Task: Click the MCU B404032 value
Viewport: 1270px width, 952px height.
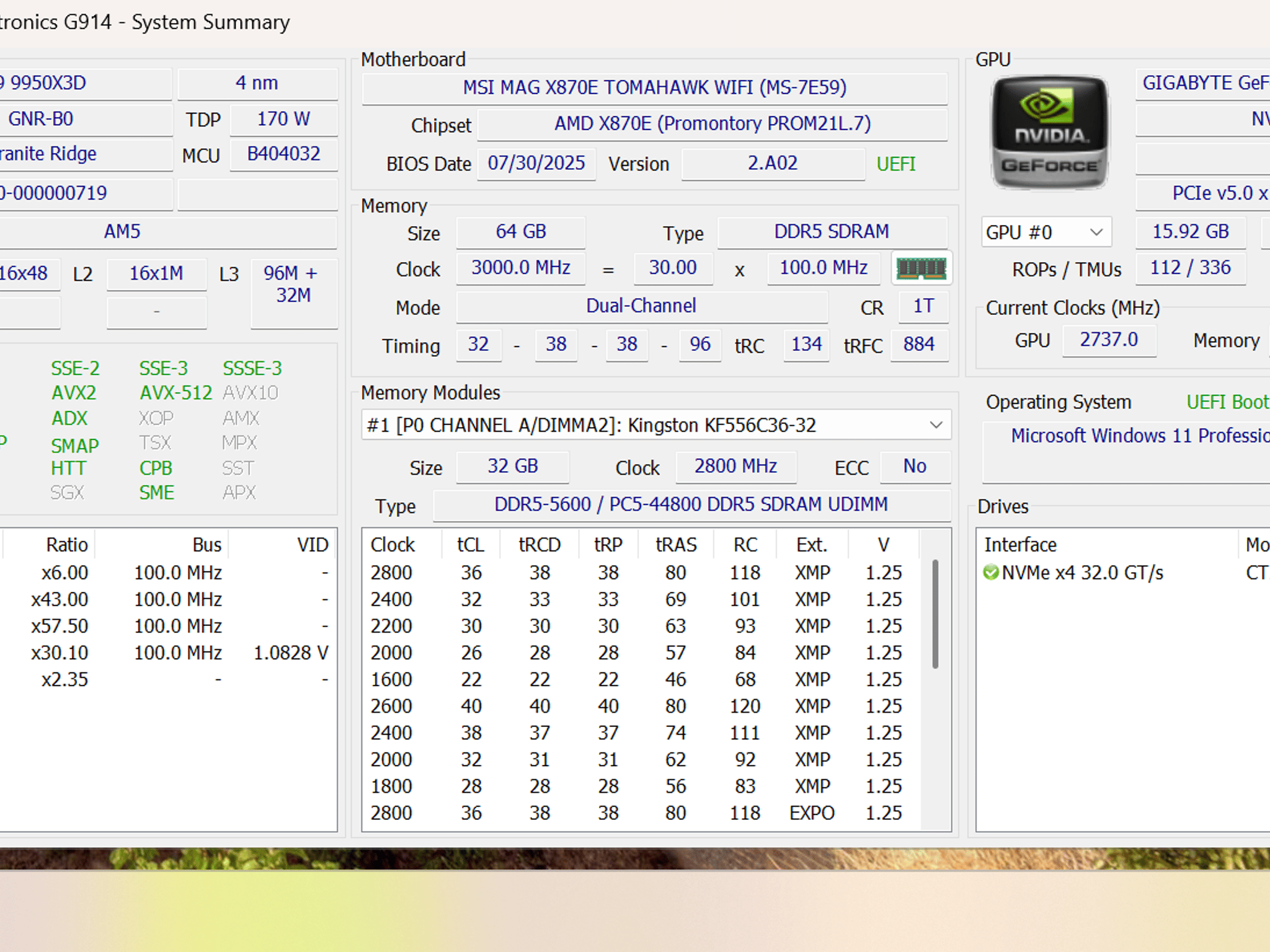Action: pyautogui.click(x=283, y=154)
